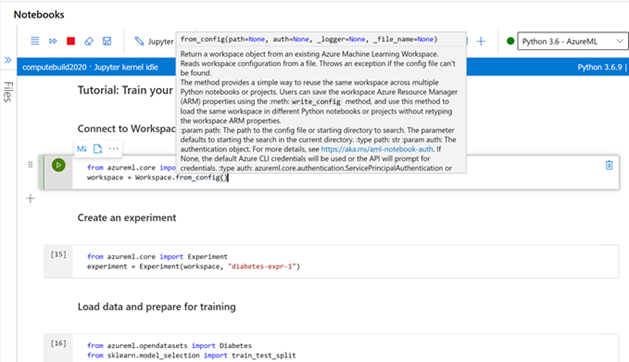Place cursor in Workspace.from_config() line

[157, 177]
